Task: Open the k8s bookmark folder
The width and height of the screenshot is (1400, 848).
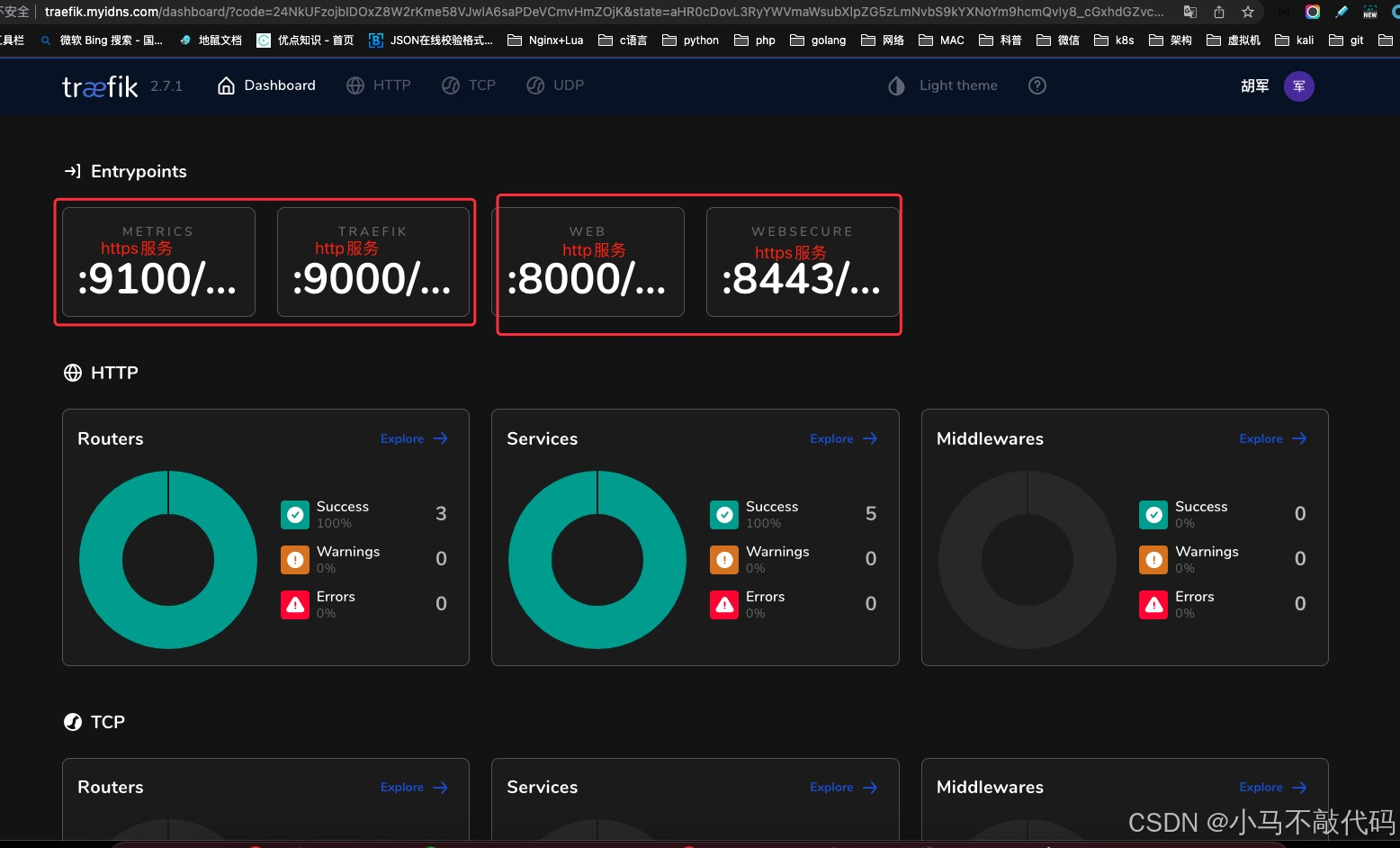Action: 1114,41
